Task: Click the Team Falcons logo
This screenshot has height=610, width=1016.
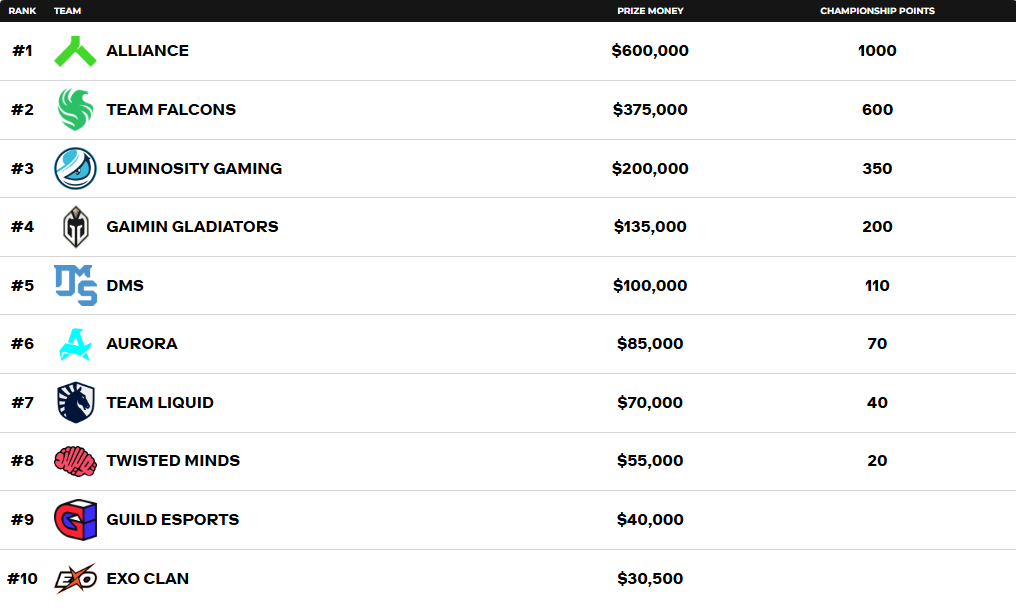Action: click(75, 109)
